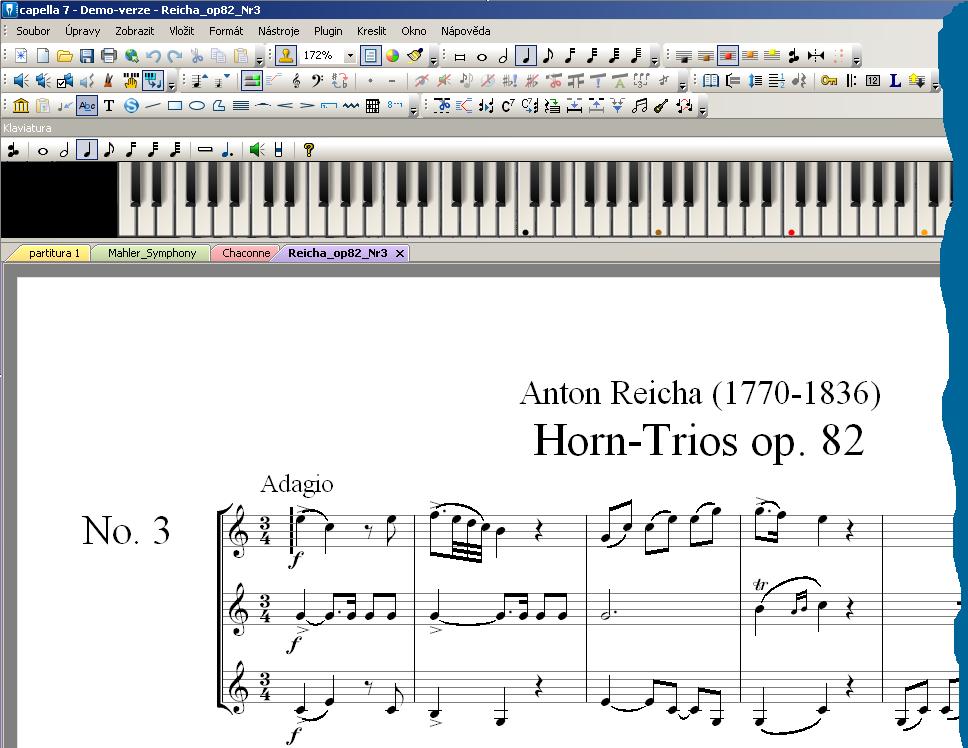Click the color wheel icon
Screen dimensions: 968x748
coord(393,56)
